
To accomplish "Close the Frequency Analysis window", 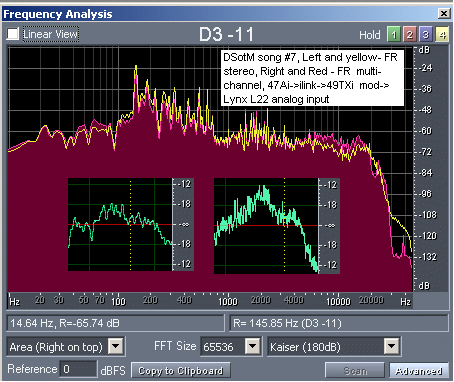I will [444, 14].
